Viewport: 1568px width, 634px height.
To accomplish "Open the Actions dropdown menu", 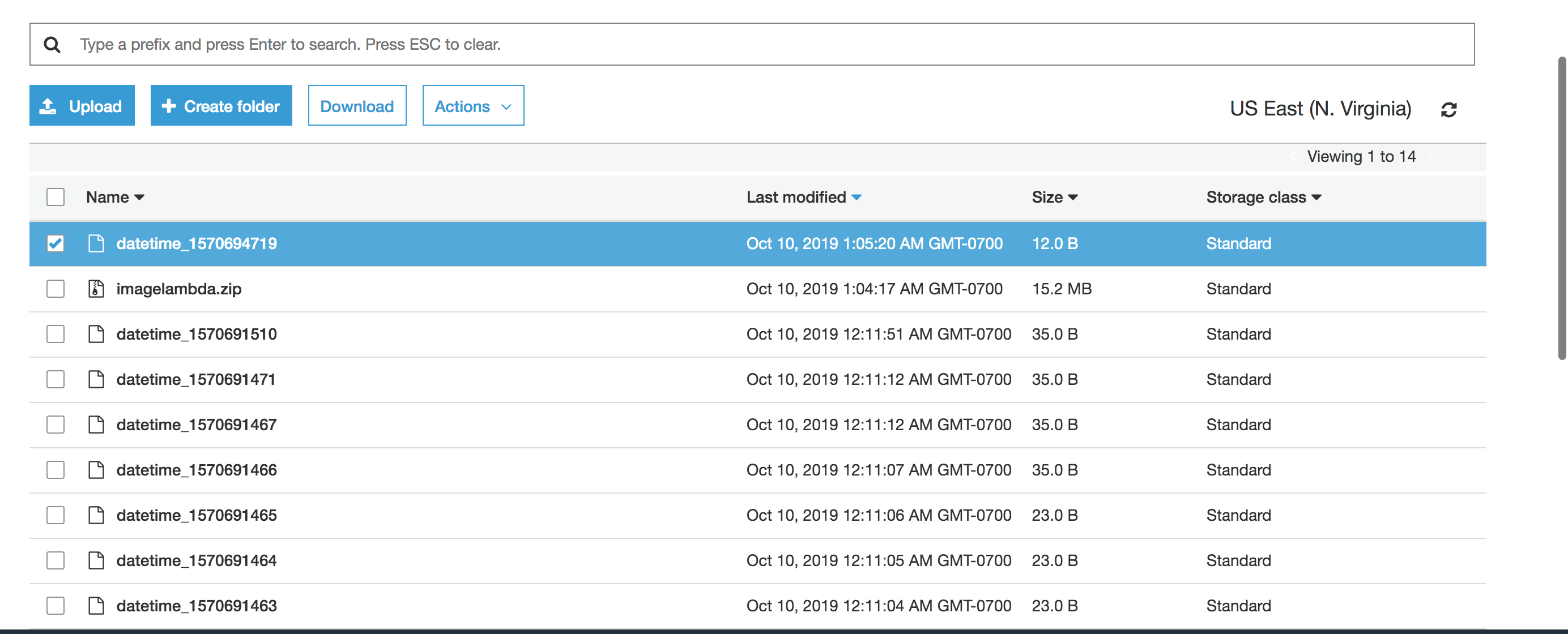I will pyautogui.click(x=473, y=106).
